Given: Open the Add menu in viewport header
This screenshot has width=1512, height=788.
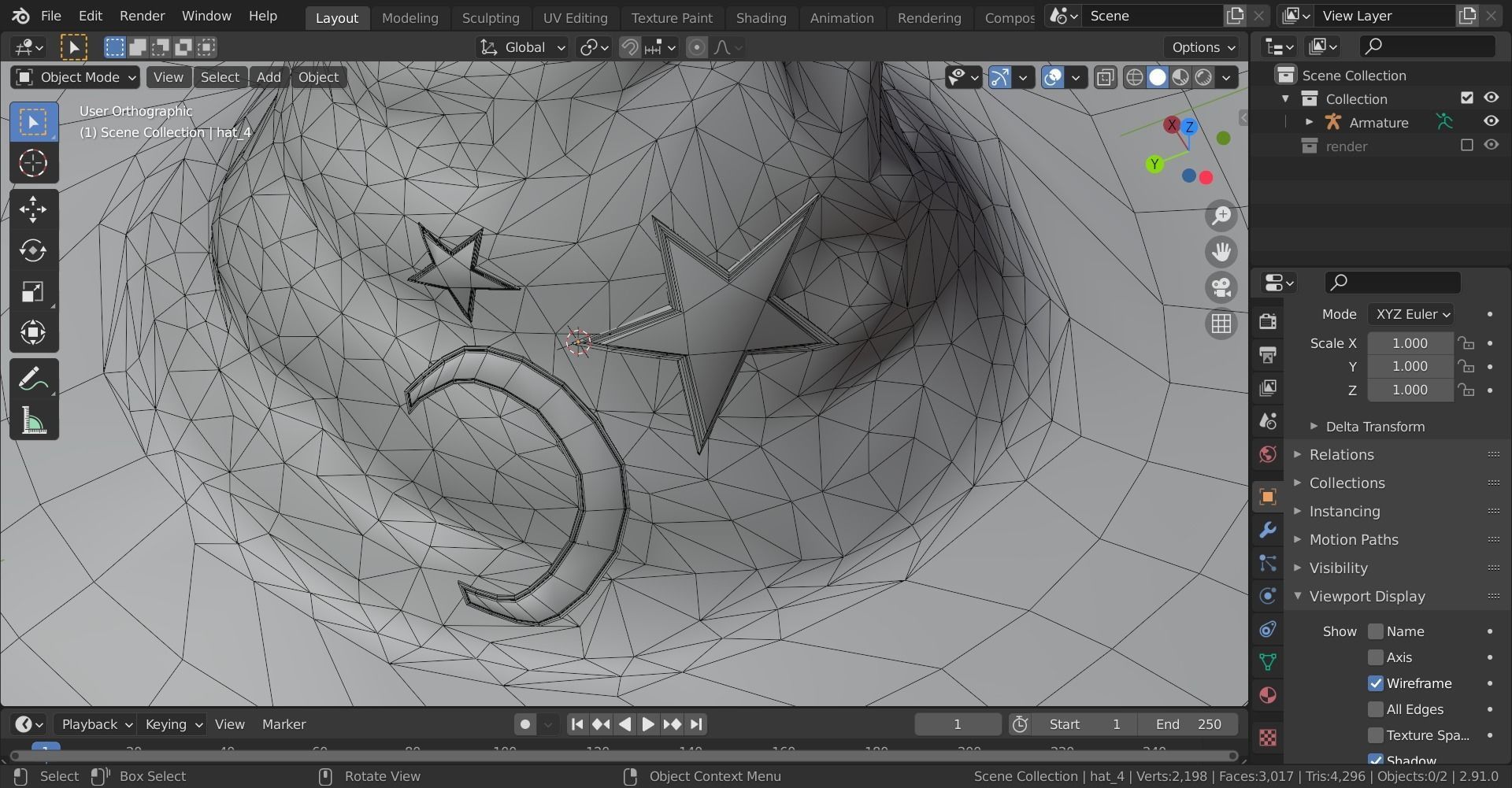Looking at the screenshot, I should pyautogui.click(x=269, y=77).
